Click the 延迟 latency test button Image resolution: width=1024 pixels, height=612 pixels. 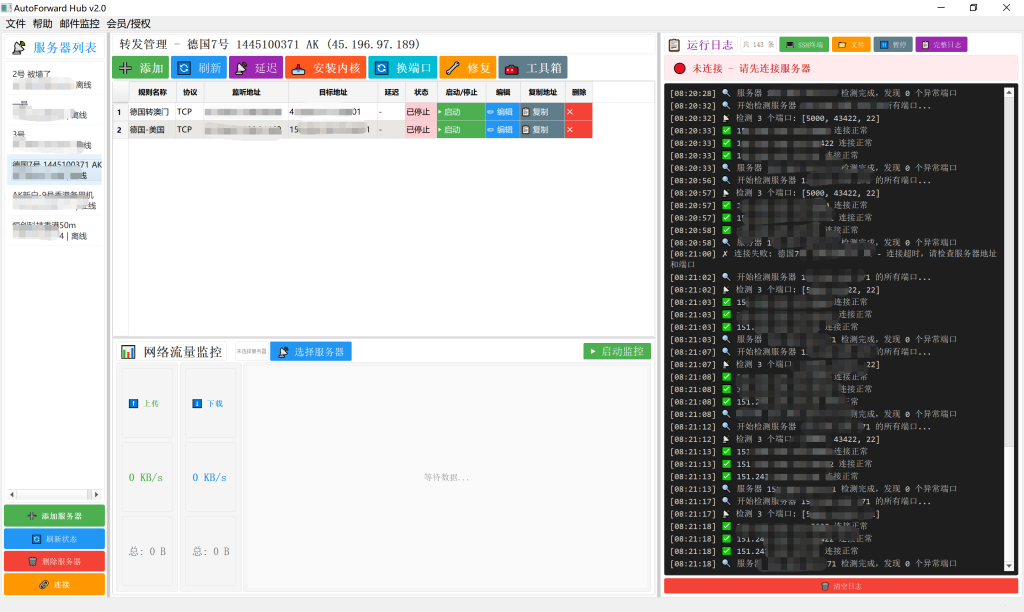(x=256, y=68)
